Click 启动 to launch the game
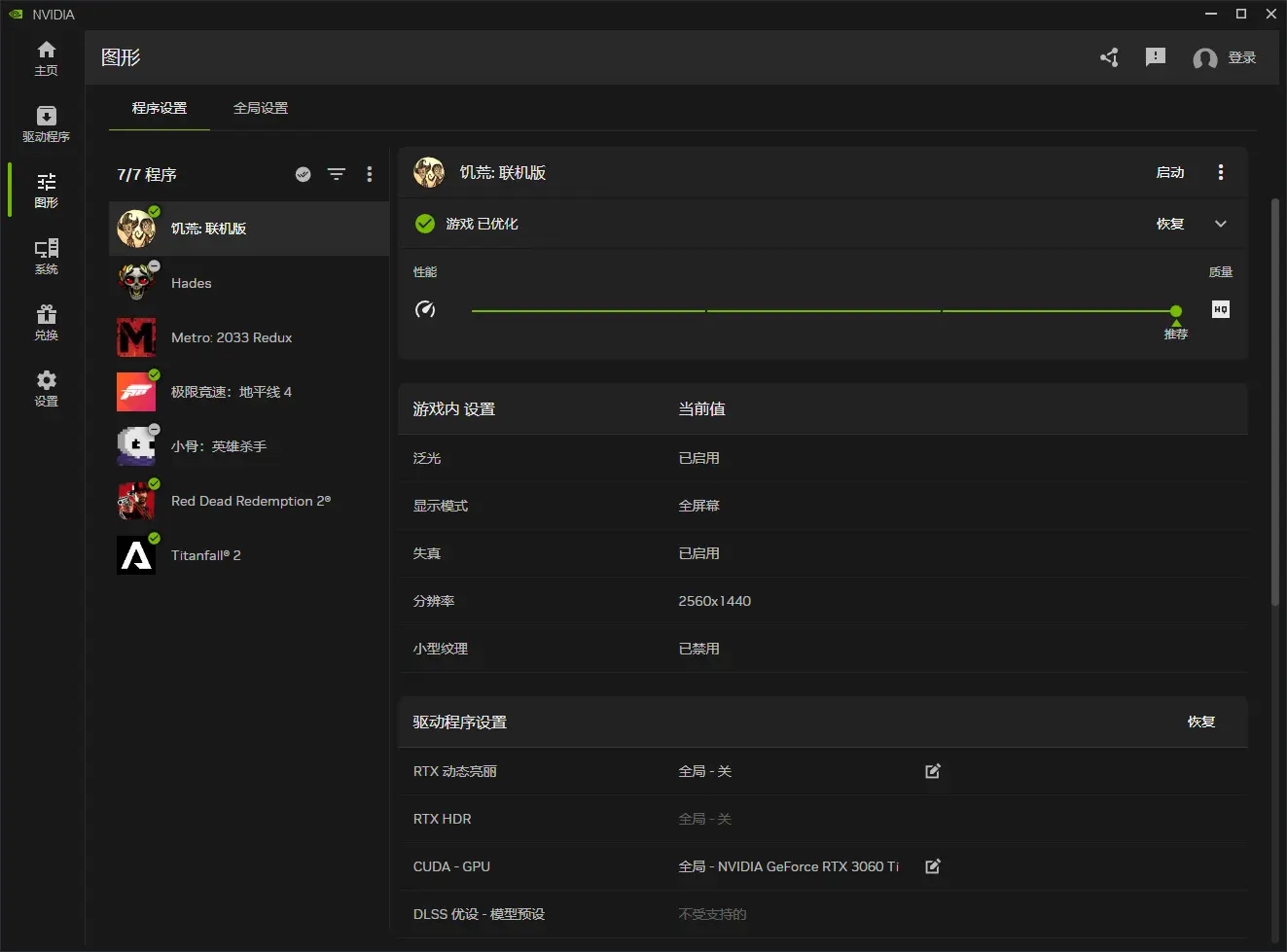Image resolution: width=1287 pixels, height=952 pixels. [1170, 172]
